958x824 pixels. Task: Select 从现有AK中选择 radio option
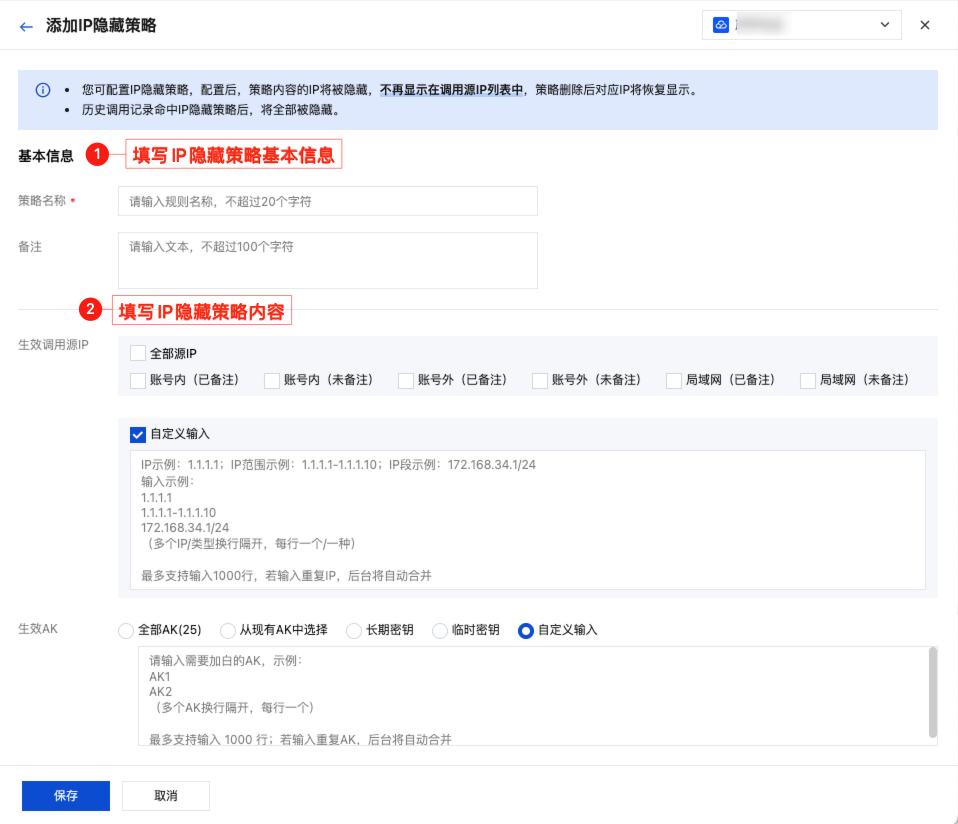(x=227, y=630)
